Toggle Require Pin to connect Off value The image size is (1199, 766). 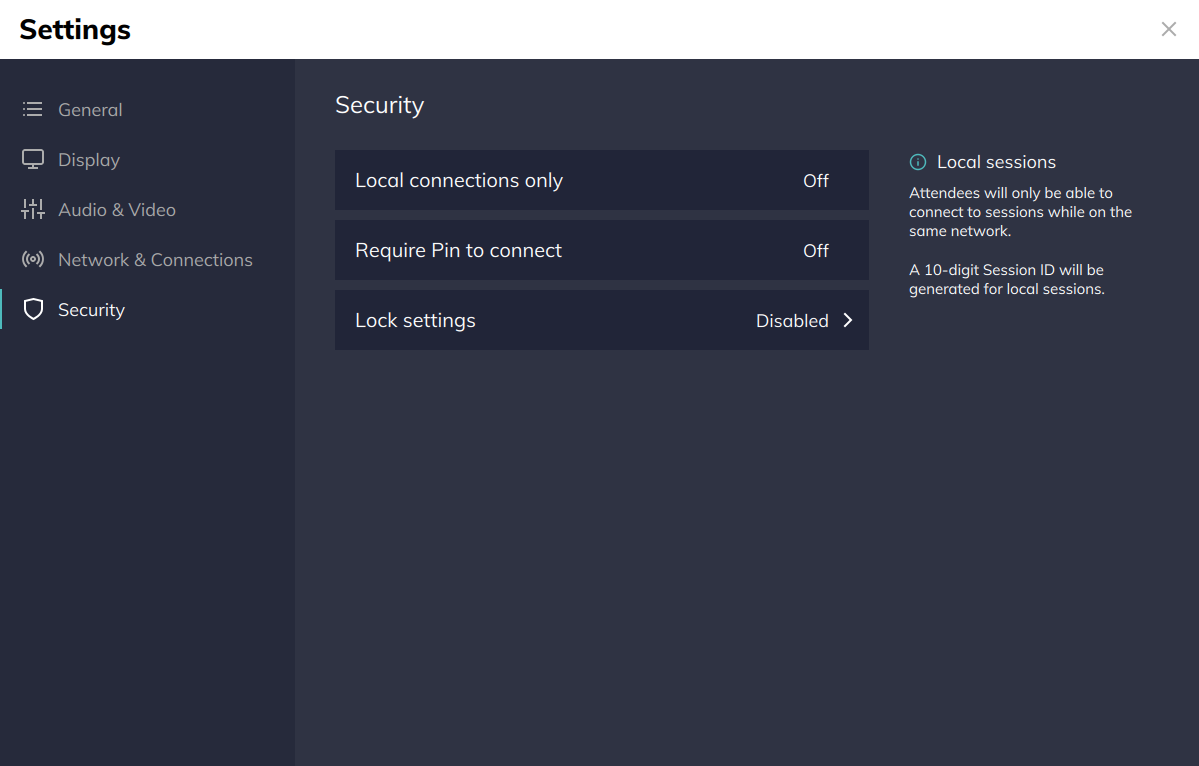coord(816,251)
